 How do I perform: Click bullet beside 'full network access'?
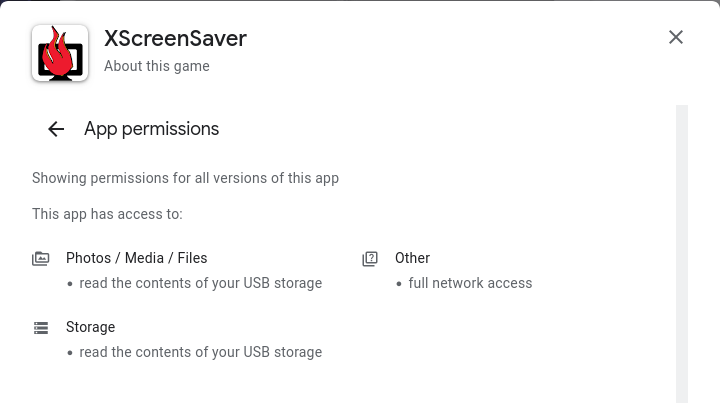pos(399,284)
